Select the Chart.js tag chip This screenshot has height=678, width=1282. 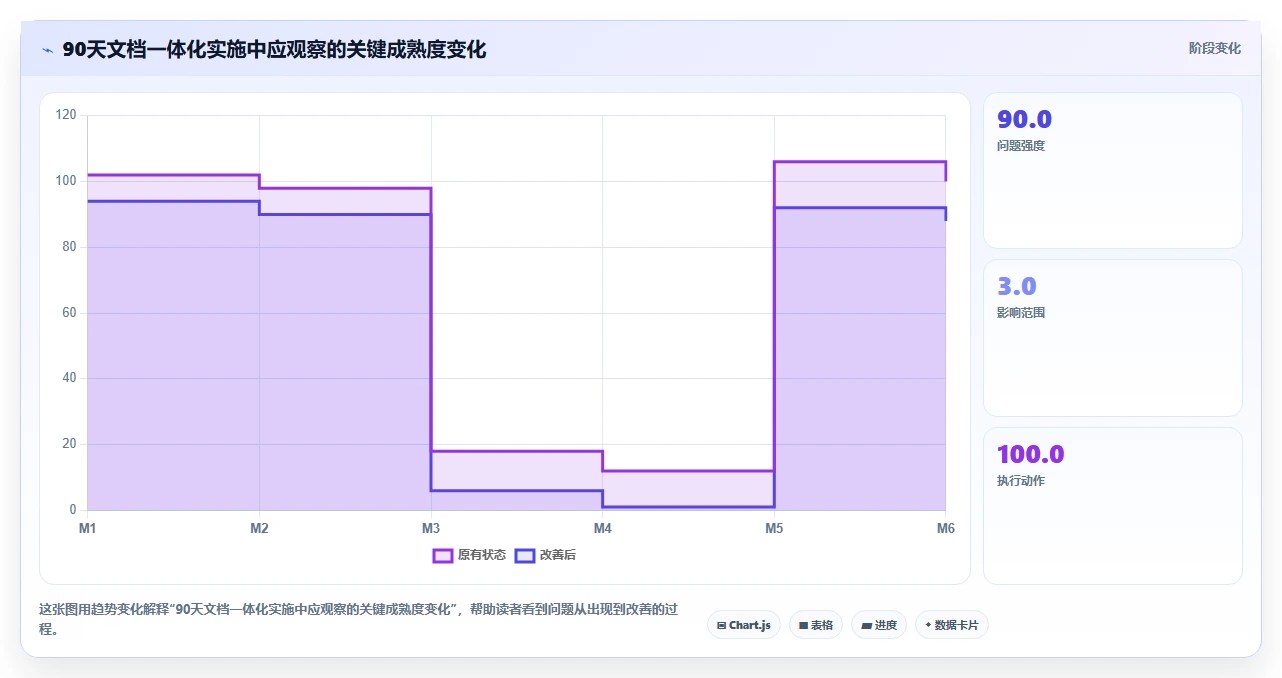pyautogui.click(x=744, y=625)
